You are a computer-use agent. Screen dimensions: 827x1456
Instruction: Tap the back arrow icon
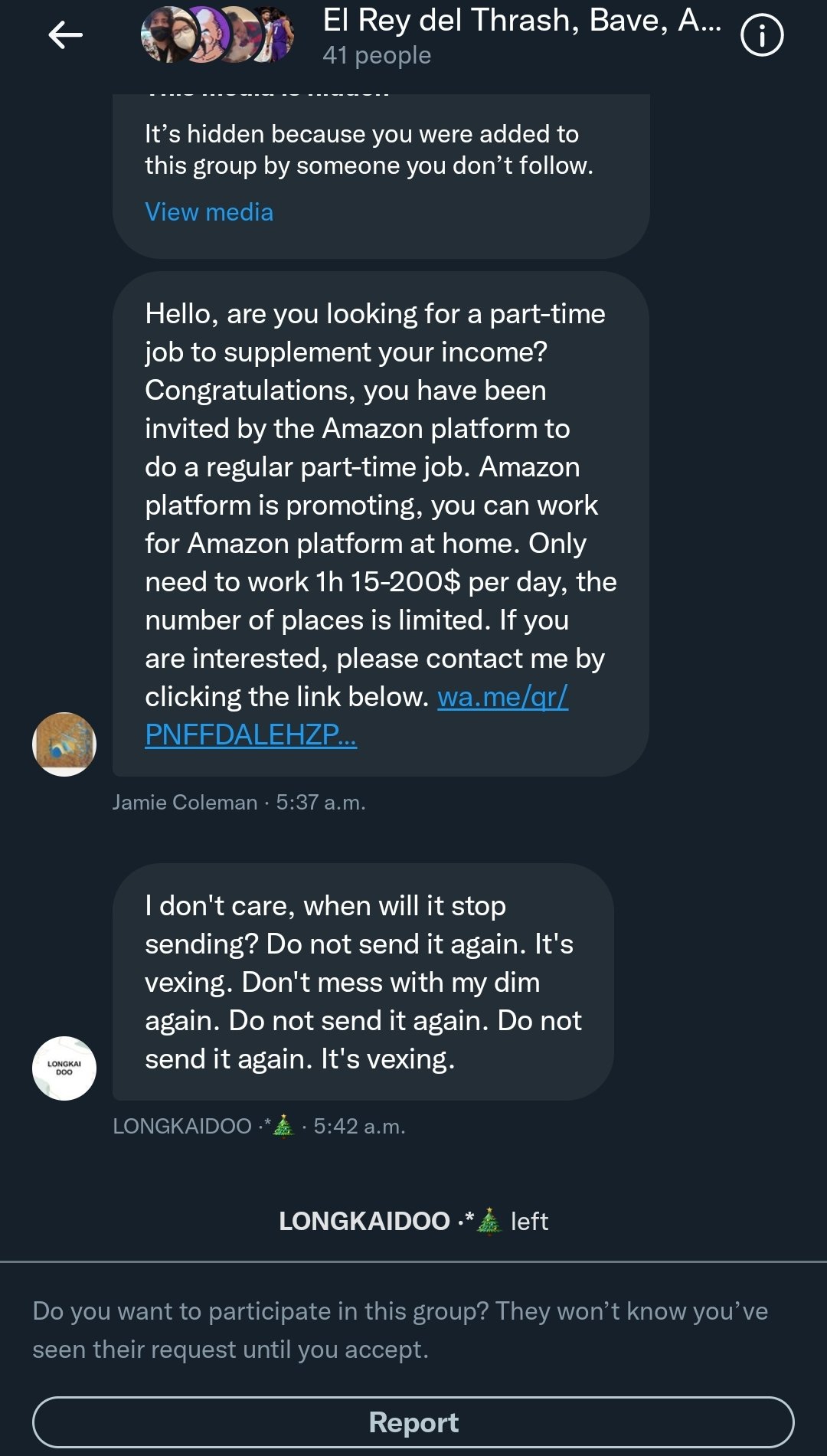tap(65, 35)
